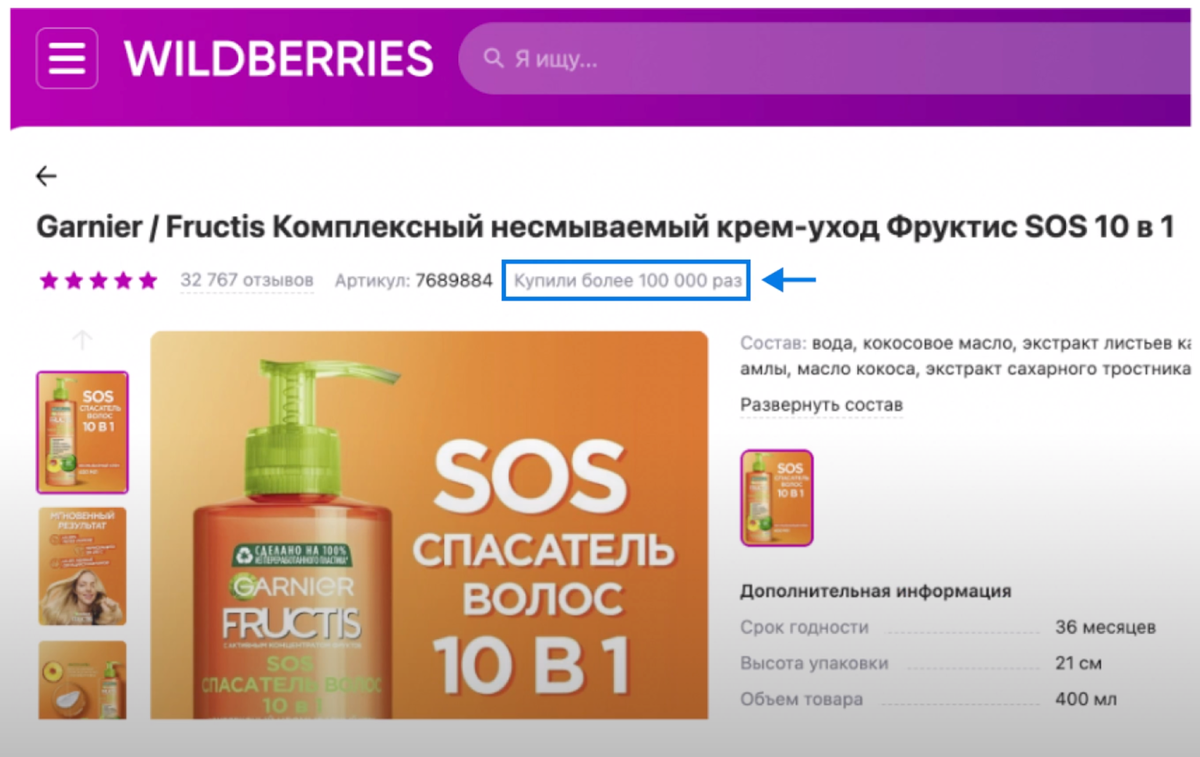Screen dimensions: 1200x757
Task: Click the five-star rating icons
Action: (x=98, y=281)
